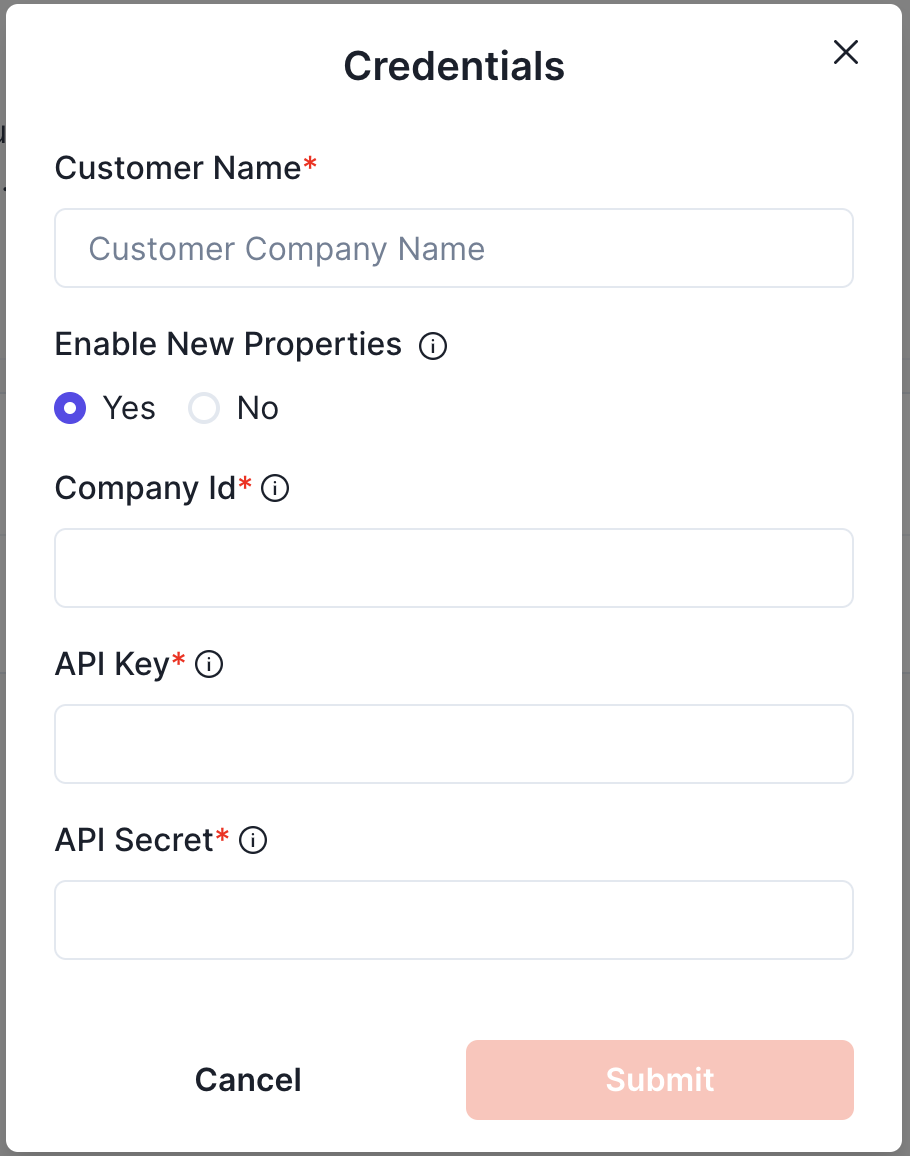Click the red asterisk beside Customer Name
This screenshot has width=910, height=1156.
pos(310,164)
